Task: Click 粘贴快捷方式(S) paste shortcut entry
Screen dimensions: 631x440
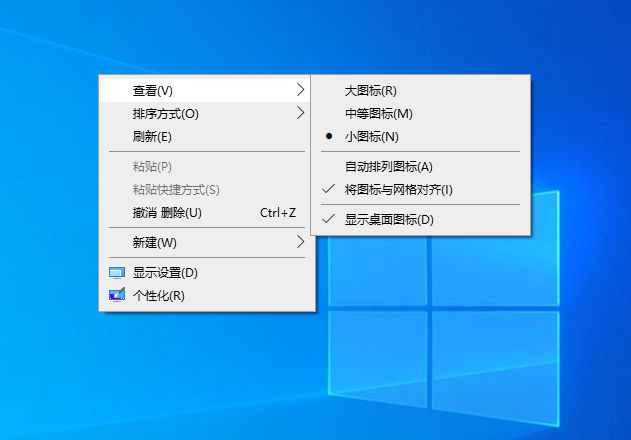Action: point(176,189)
